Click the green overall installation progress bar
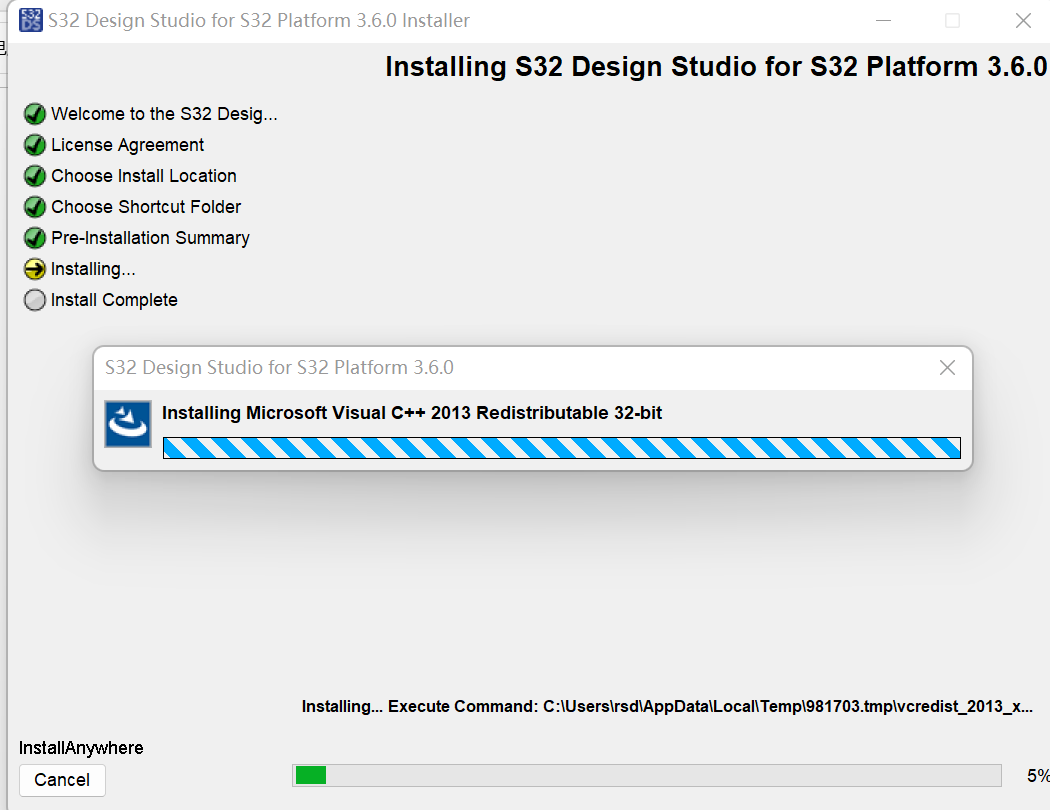The height and width of the screenshot is (810, 1050). [647, 775]
